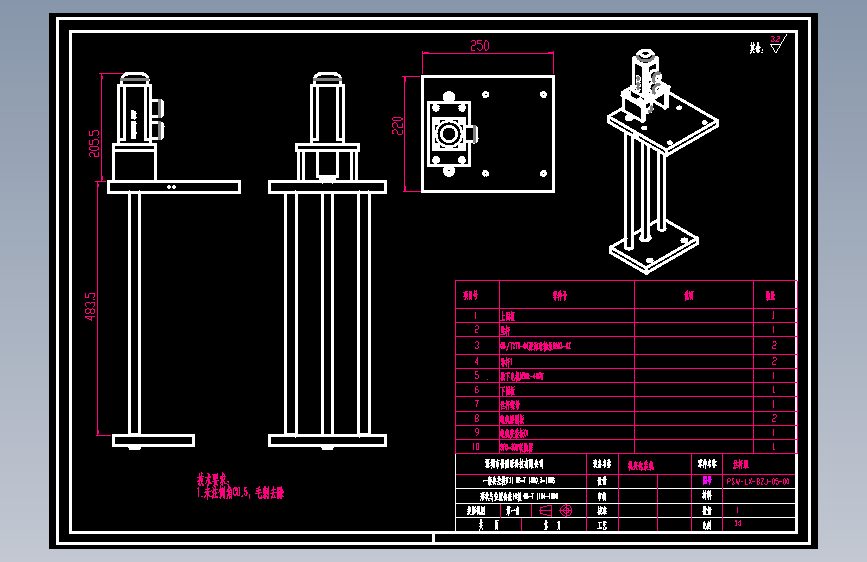Click the first-angle projection symbol in title block

[x=556, y=510]
